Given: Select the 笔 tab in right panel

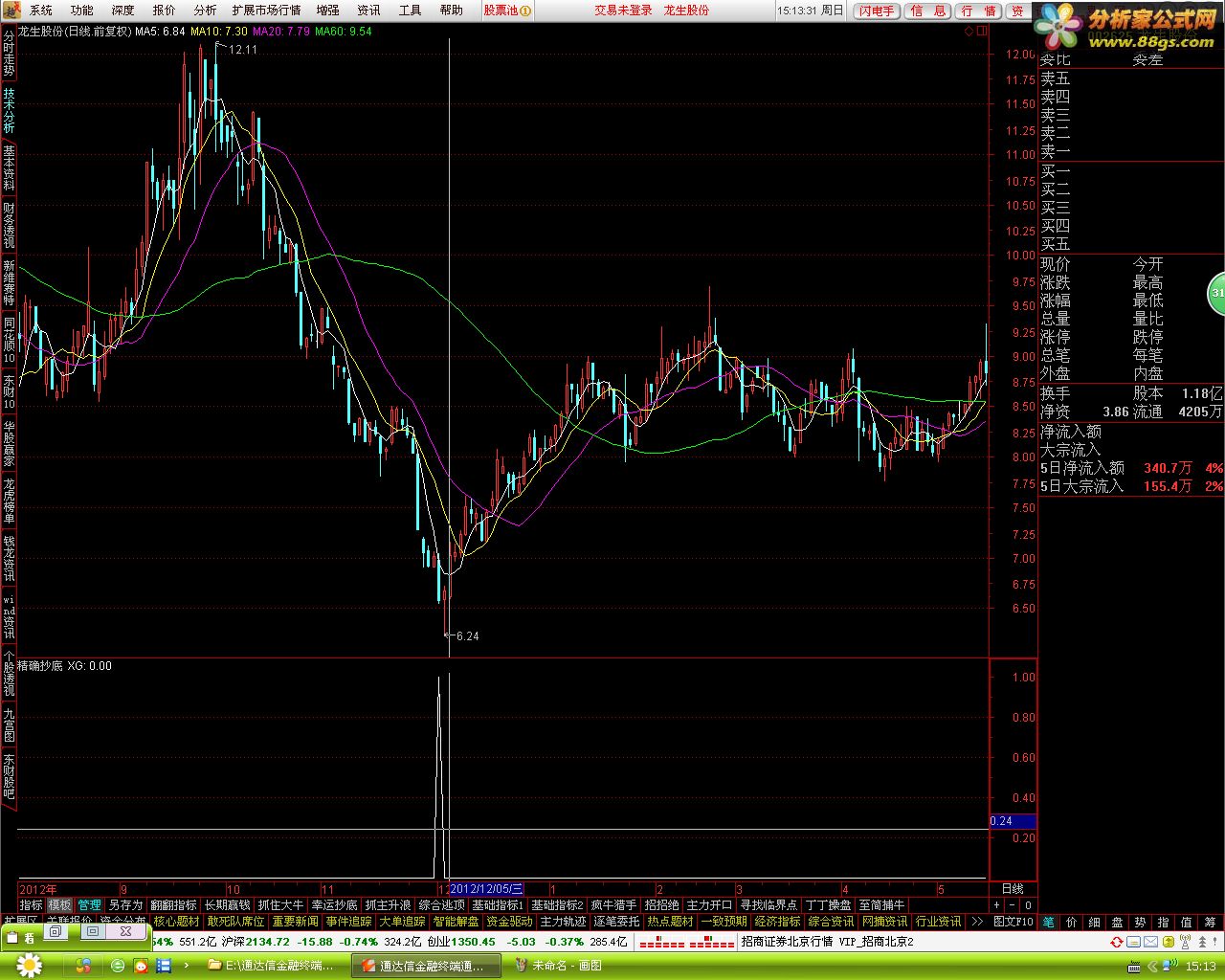Looking at the screenshot, I should coord(1049,922).
